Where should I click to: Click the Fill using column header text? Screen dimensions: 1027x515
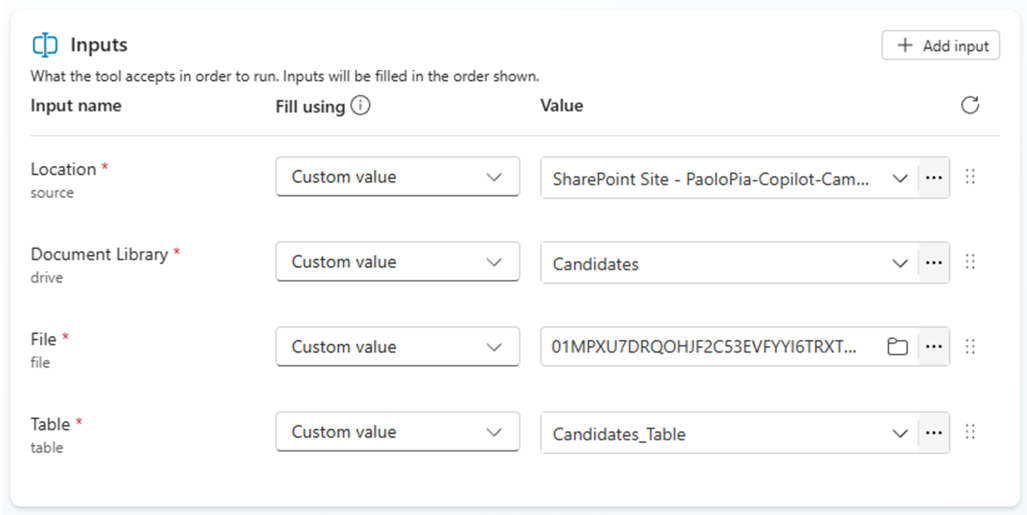click(310, 106)
